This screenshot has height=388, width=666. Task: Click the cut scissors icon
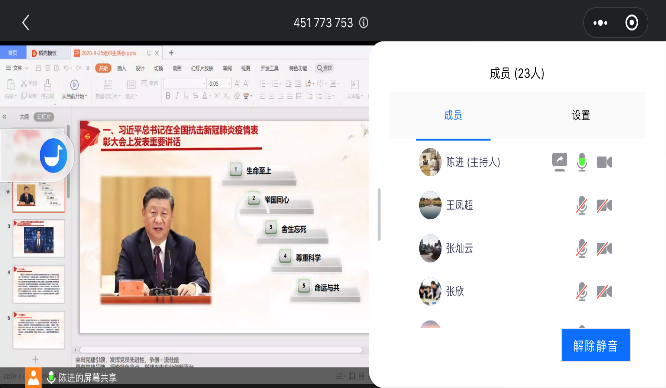click(24, 83)
